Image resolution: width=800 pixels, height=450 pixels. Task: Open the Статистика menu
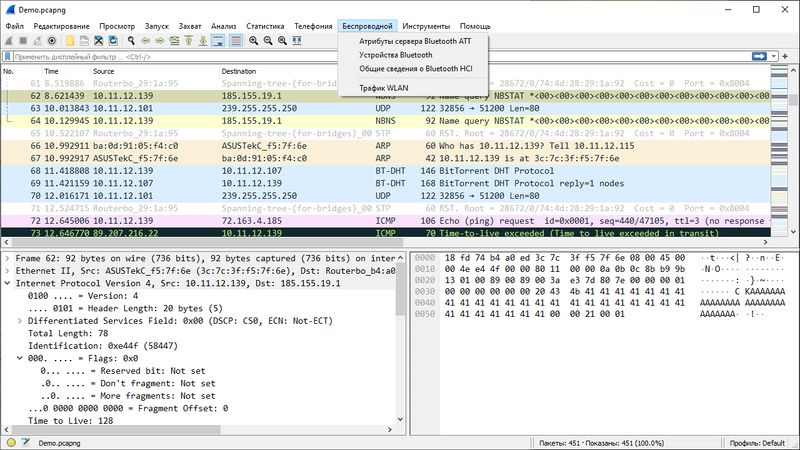(x=265, y=26)
